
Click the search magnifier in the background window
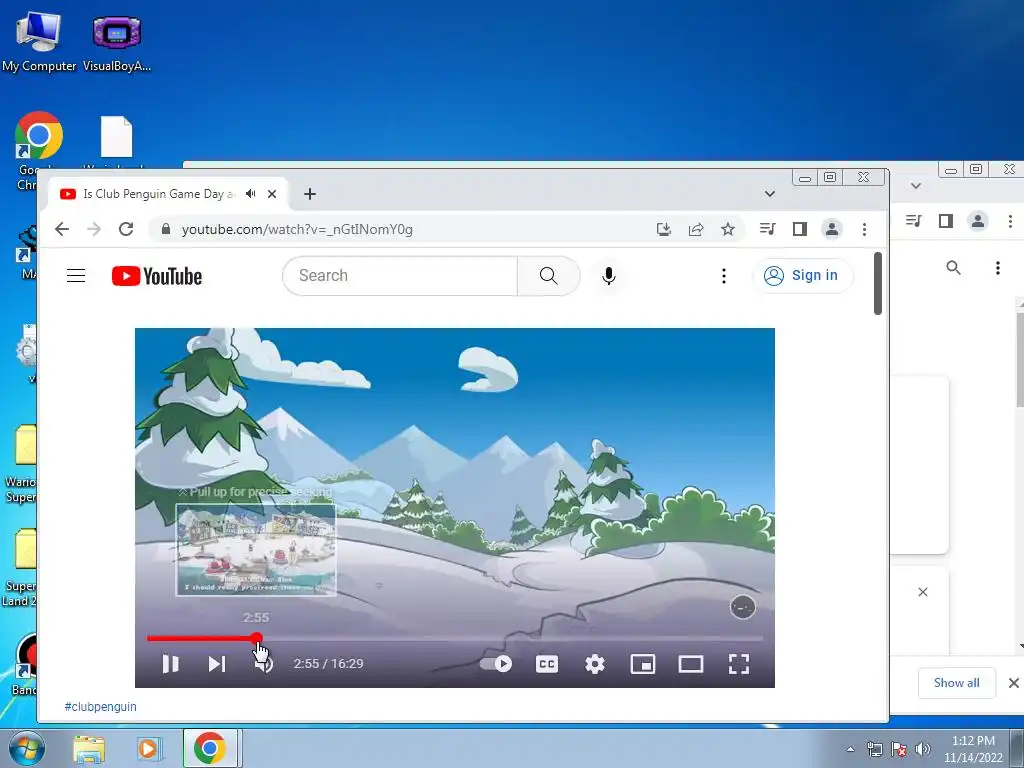tap(953, 268)
